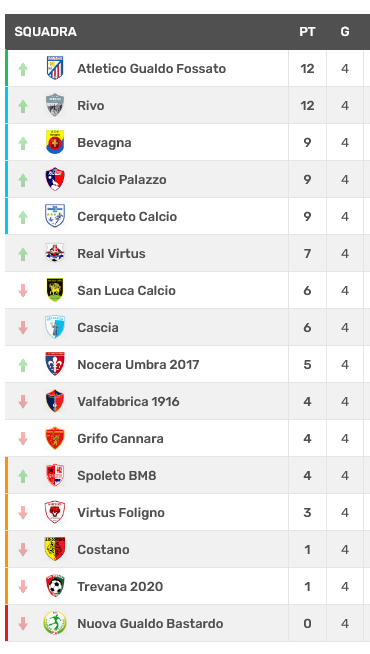370x654 pixels.
Task: Click the Rivo team crest logo
Action: click(55, 105)
